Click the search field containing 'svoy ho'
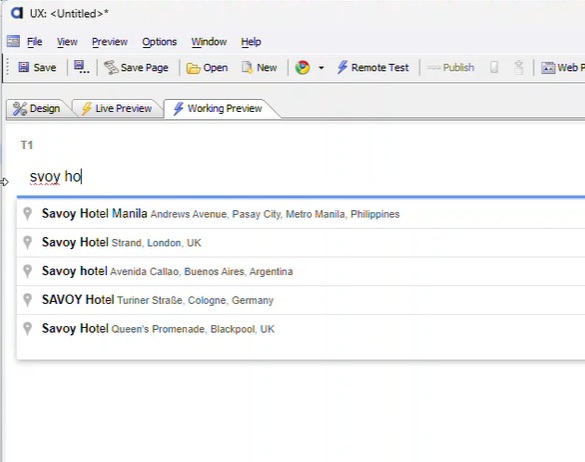Image resolution: width=585 pixels, height=462 pixels. pyautogui.click(x=301, y=177)
